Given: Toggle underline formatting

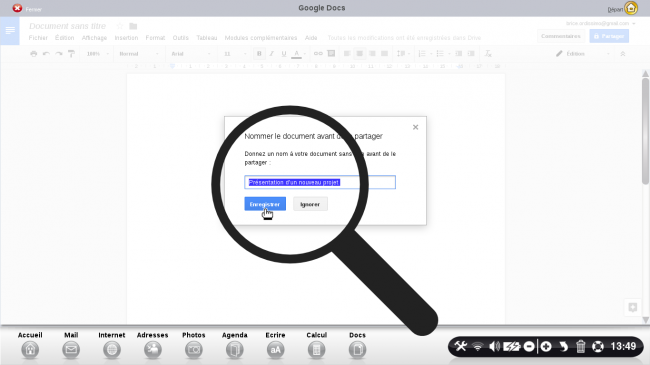Looking at the screenshot, I should 284,54.
